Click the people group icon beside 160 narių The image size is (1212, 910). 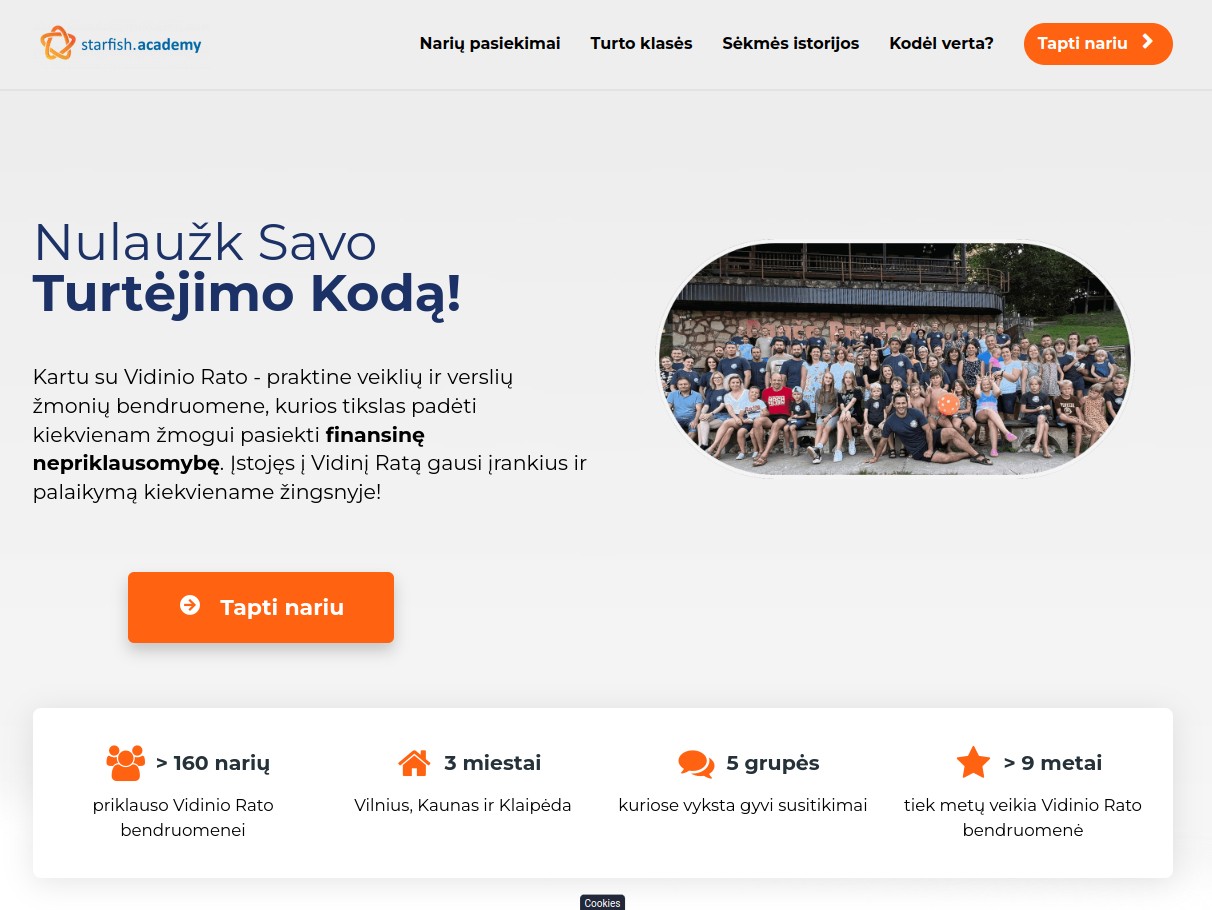pyautogui.click(x=125, y=763)
